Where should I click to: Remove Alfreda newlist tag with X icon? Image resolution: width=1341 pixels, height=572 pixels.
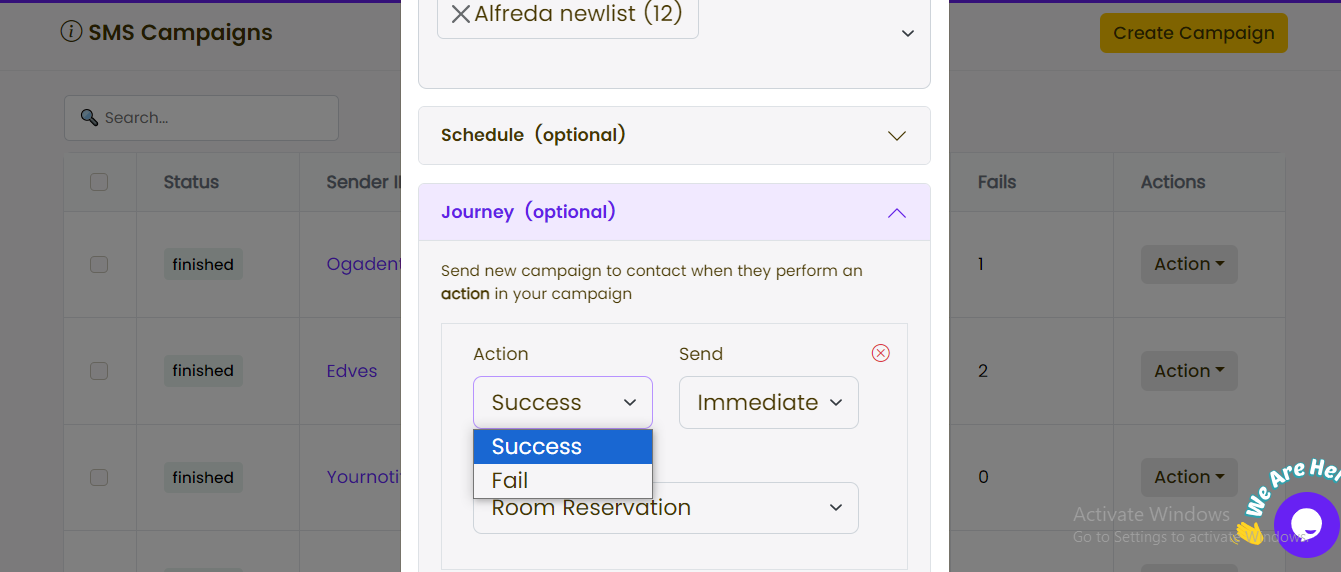[460, 14]
